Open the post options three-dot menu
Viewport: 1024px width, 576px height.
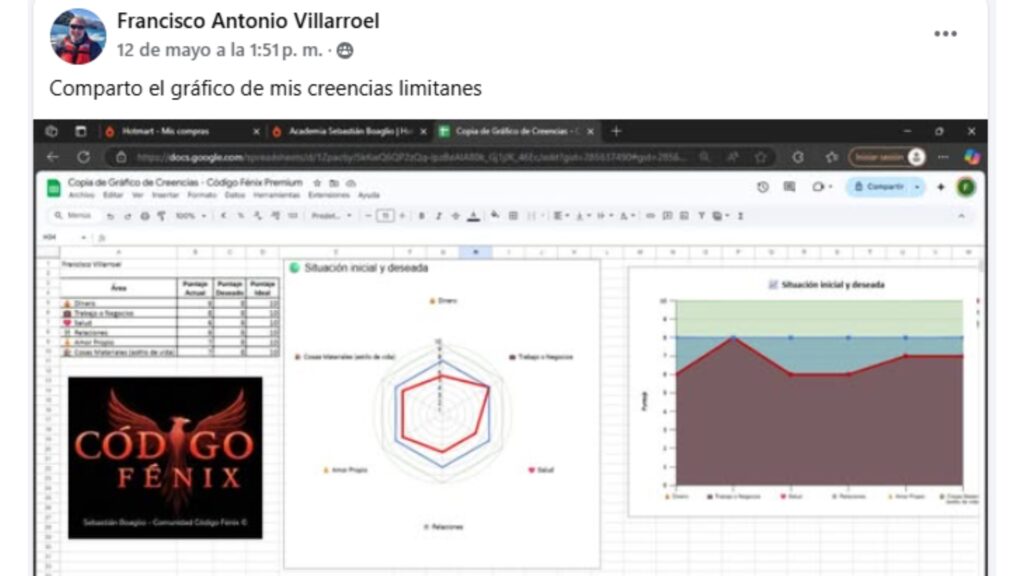click(945, 34)
